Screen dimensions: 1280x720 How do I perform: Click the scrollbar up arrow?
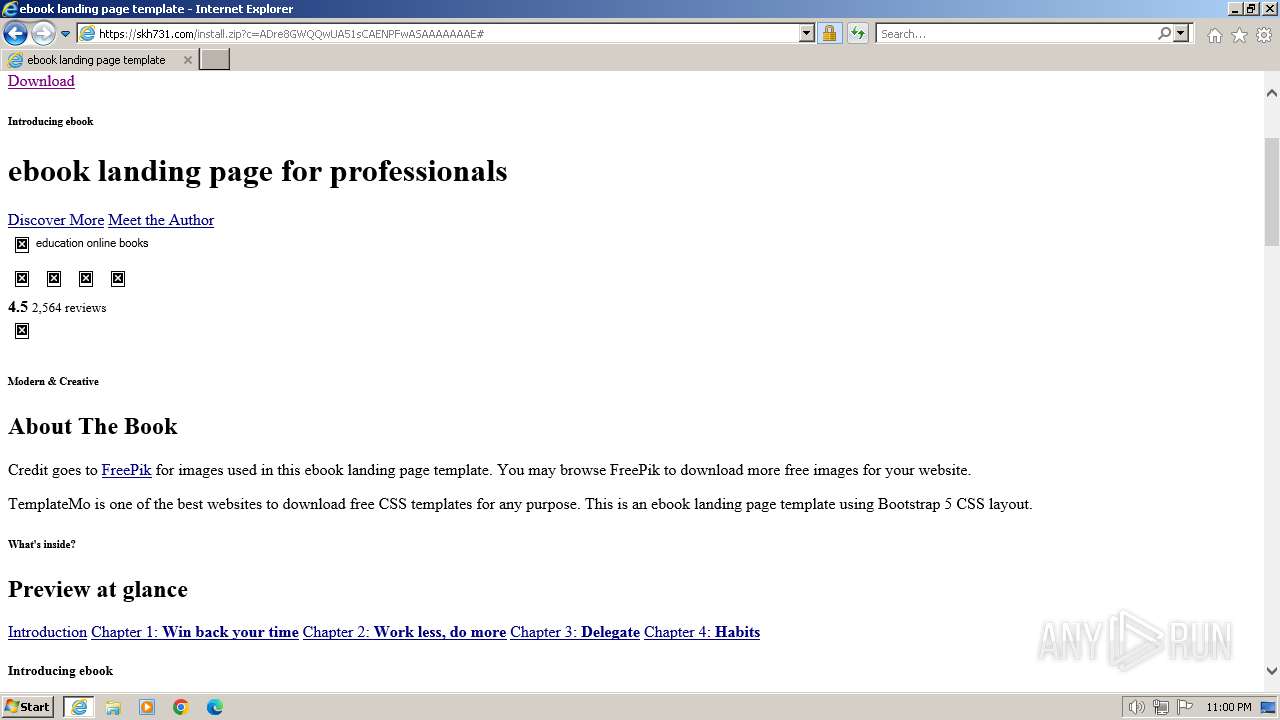pyautogui.click(x=1272, y=93)
